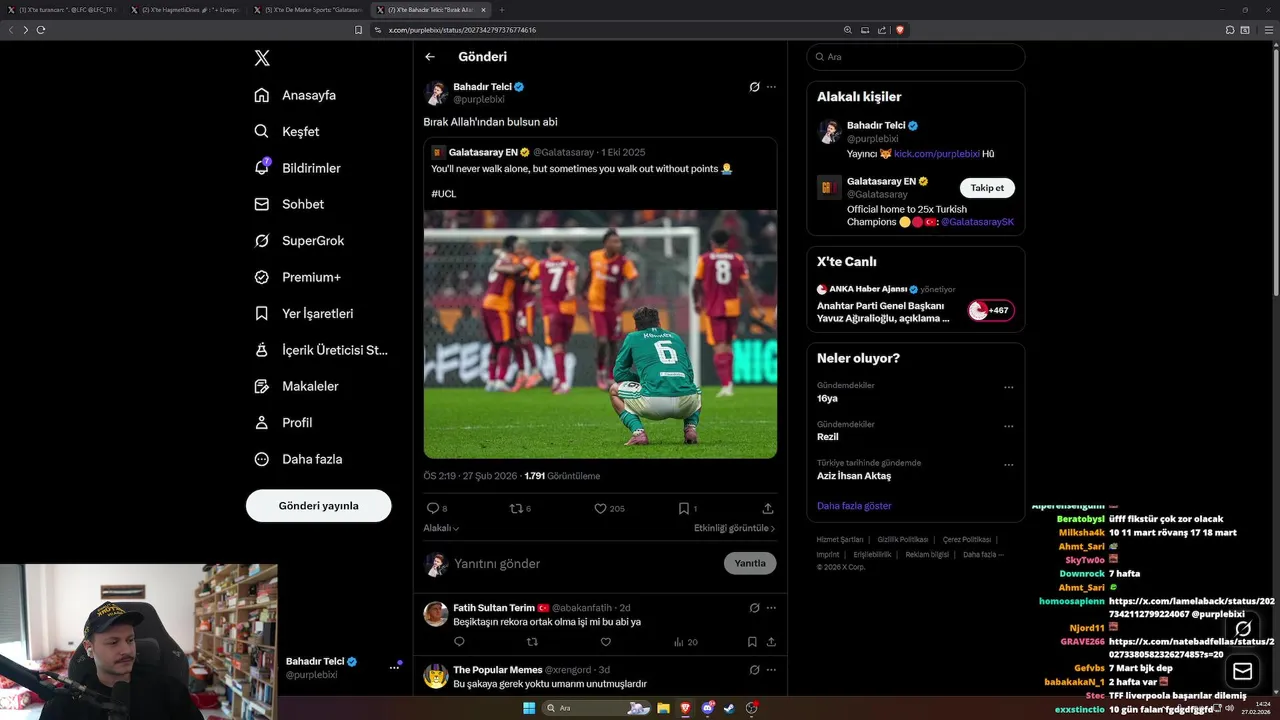Open more options for the Rezil trend

[x=1008, y=426]
